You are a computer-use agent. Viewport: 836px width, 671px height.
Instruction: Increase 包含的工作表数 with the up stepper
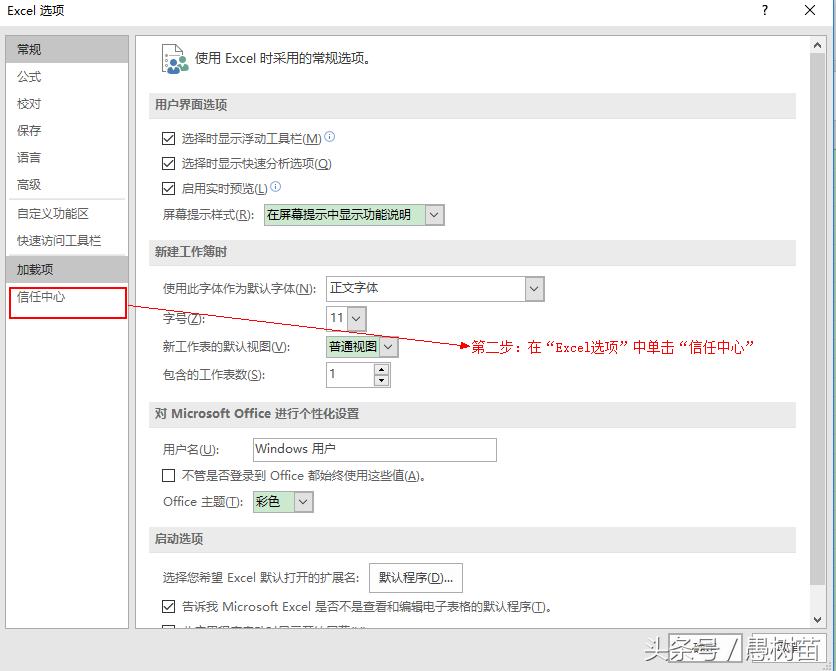[381, 368]
